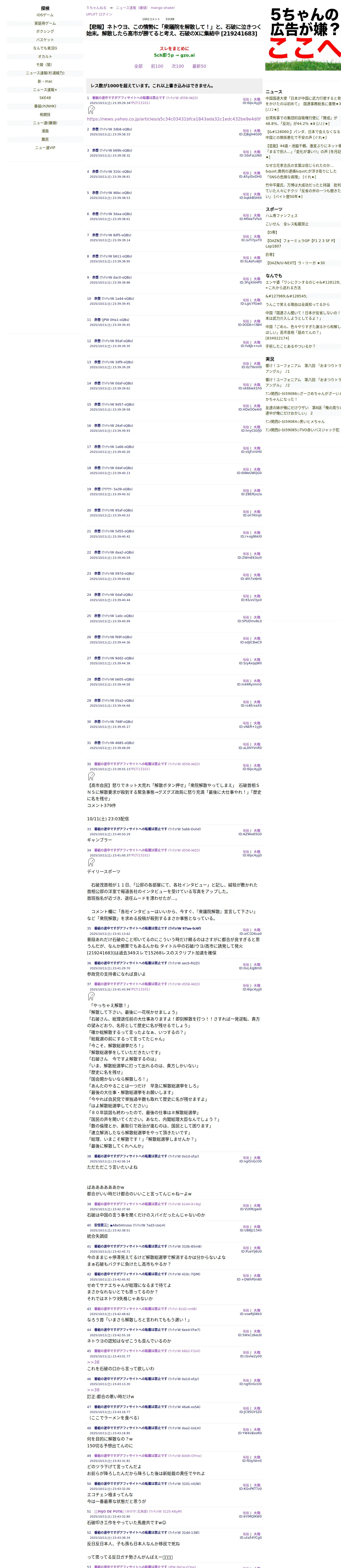
Task: Click the mascot icon under post 34
Action: [91, 862]
